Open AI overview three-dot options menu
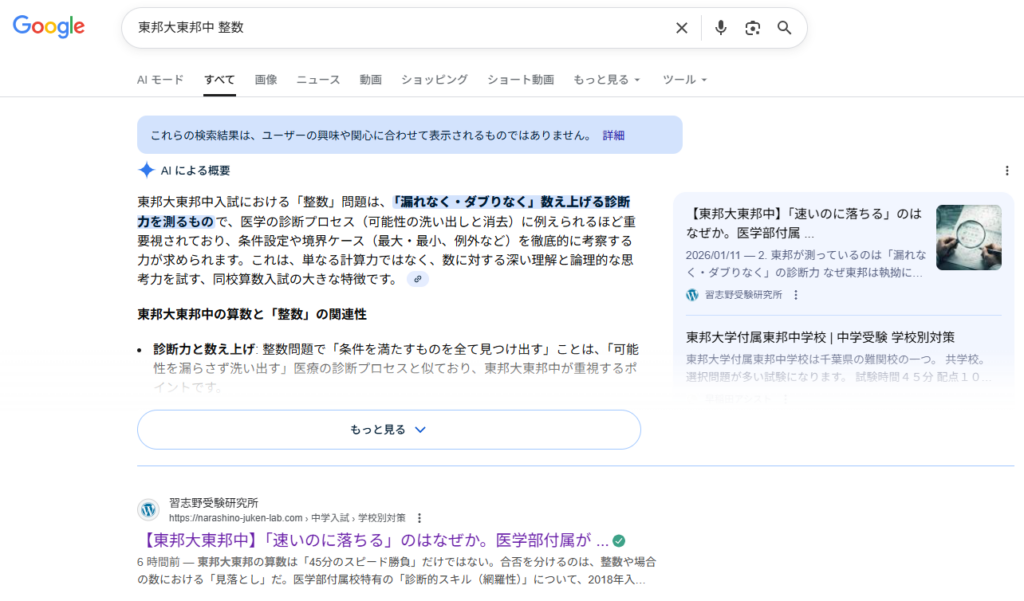 [x=1006, y=171]
